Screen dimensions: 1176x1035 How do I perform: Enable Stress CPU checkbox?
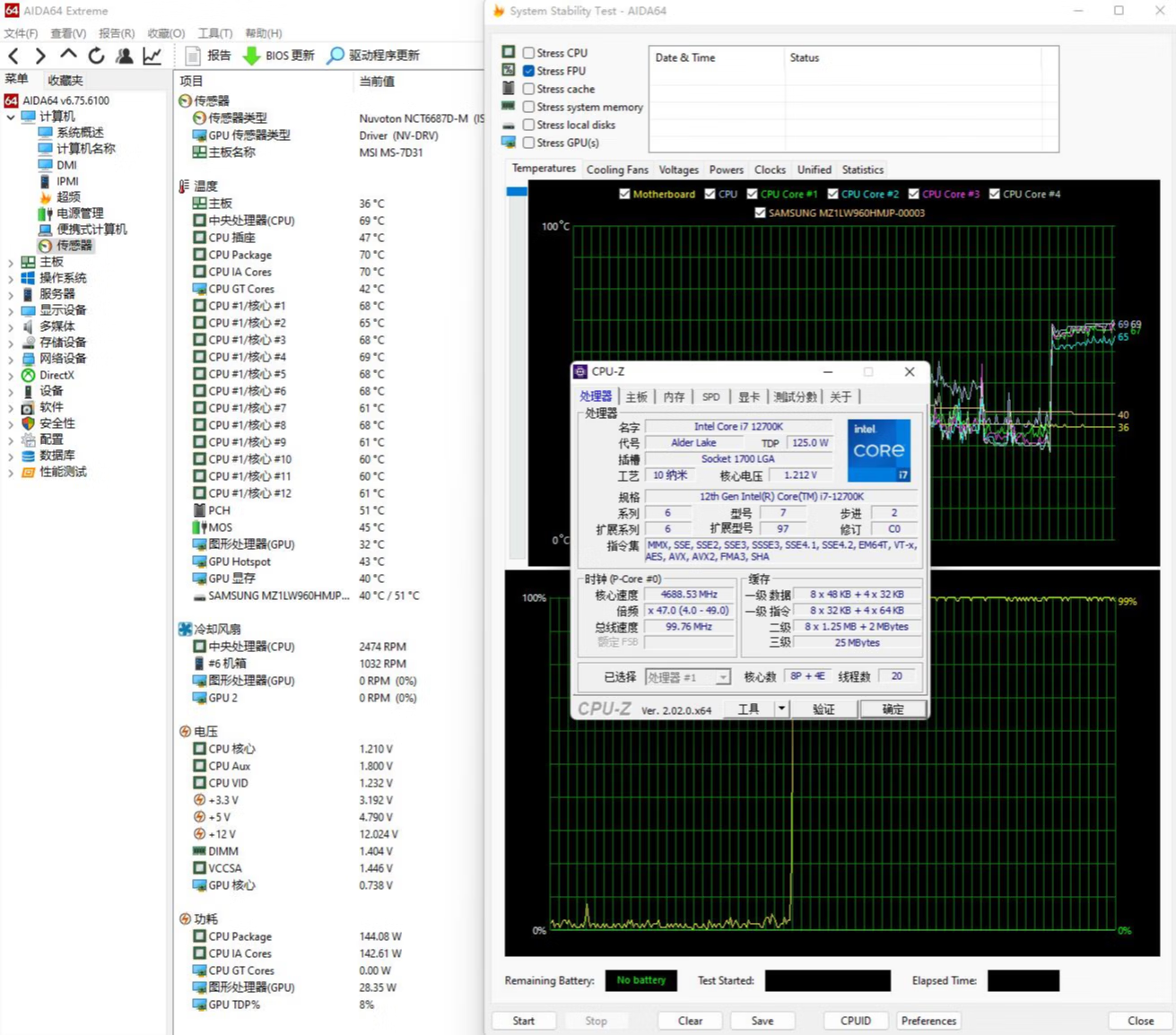click(x=529, y=53)
